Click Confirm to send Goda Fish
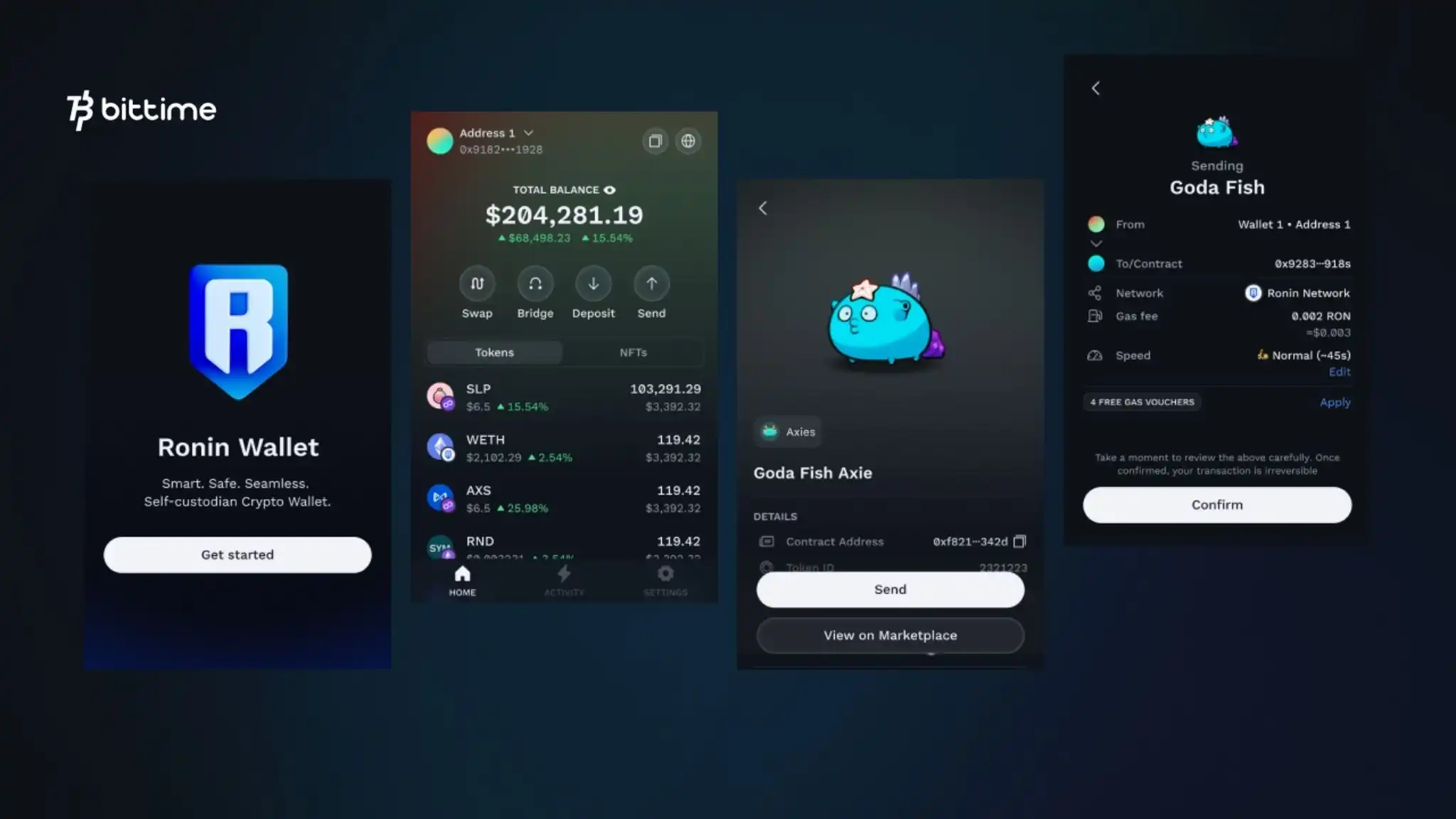1456x819 pixels. tap(1217, 504)
